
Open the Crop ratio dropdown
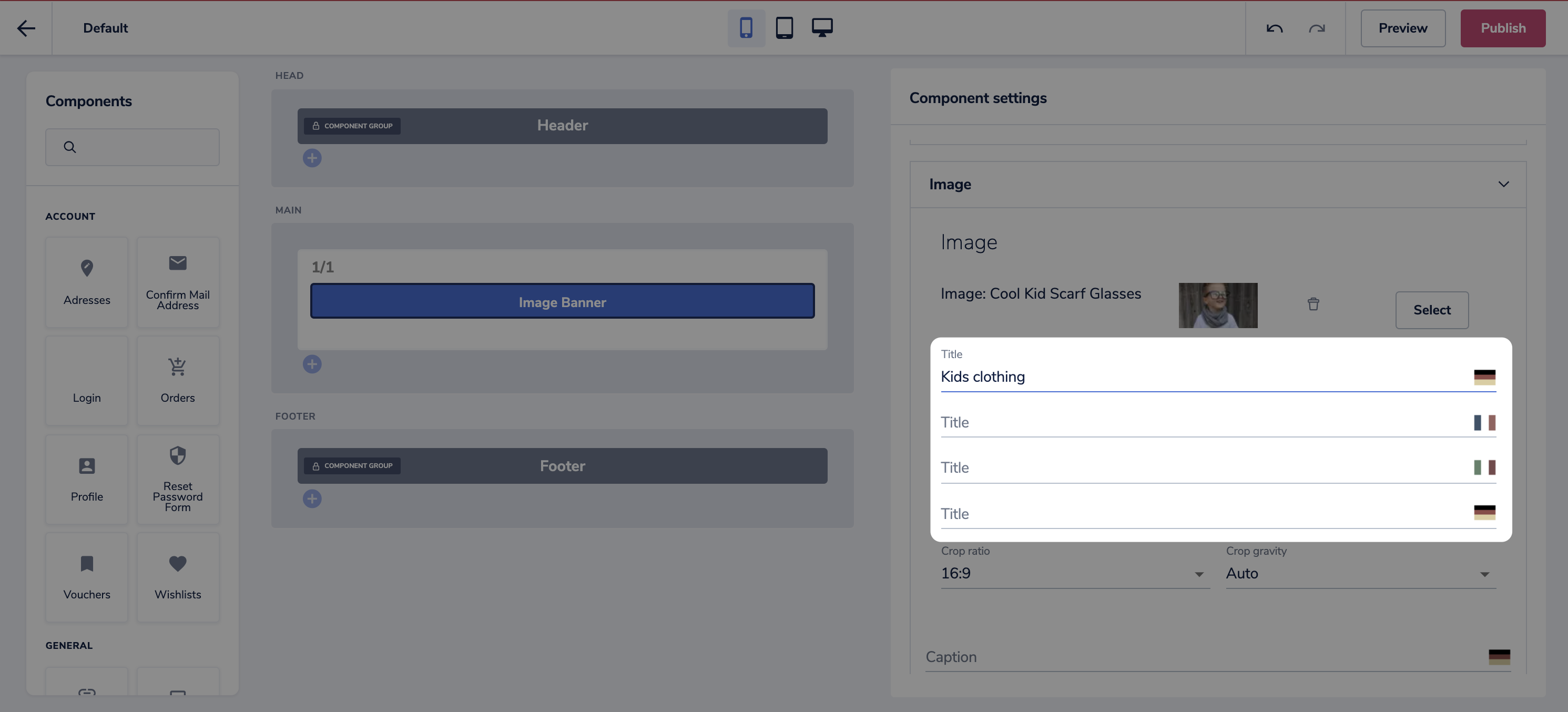[x=1074, y=574]
